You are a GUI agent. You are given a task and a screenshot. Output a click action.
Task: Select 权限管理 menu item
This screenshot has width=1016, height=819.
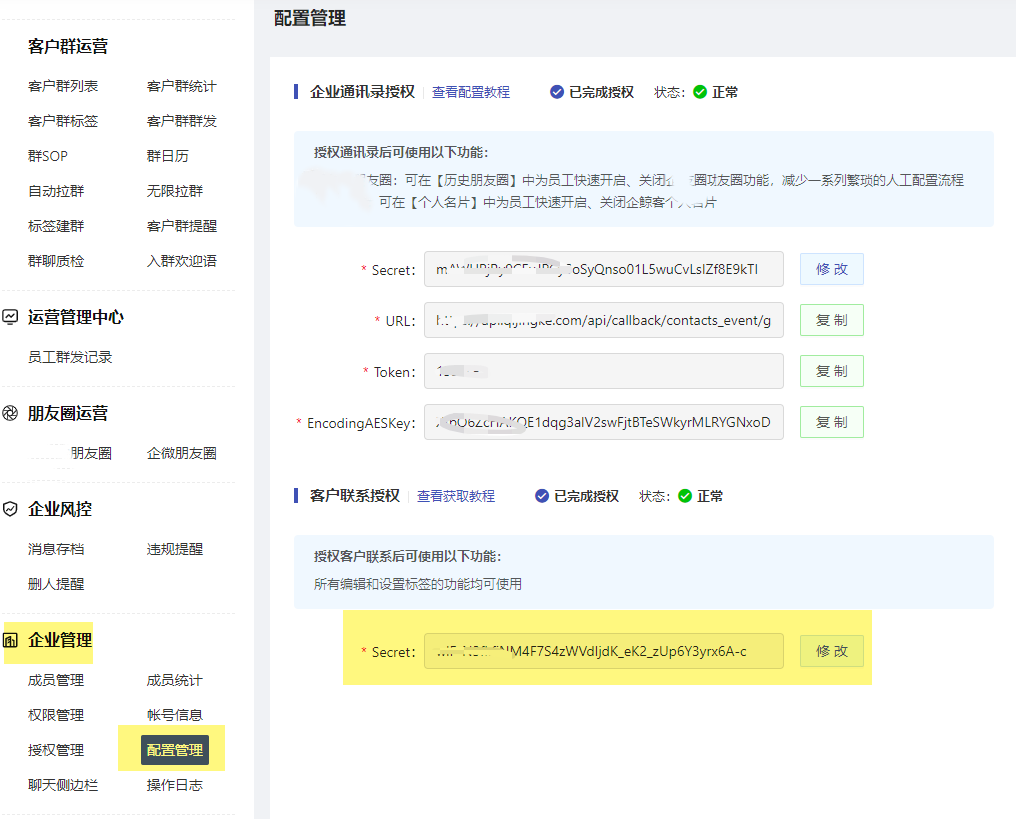coord(56,715)
